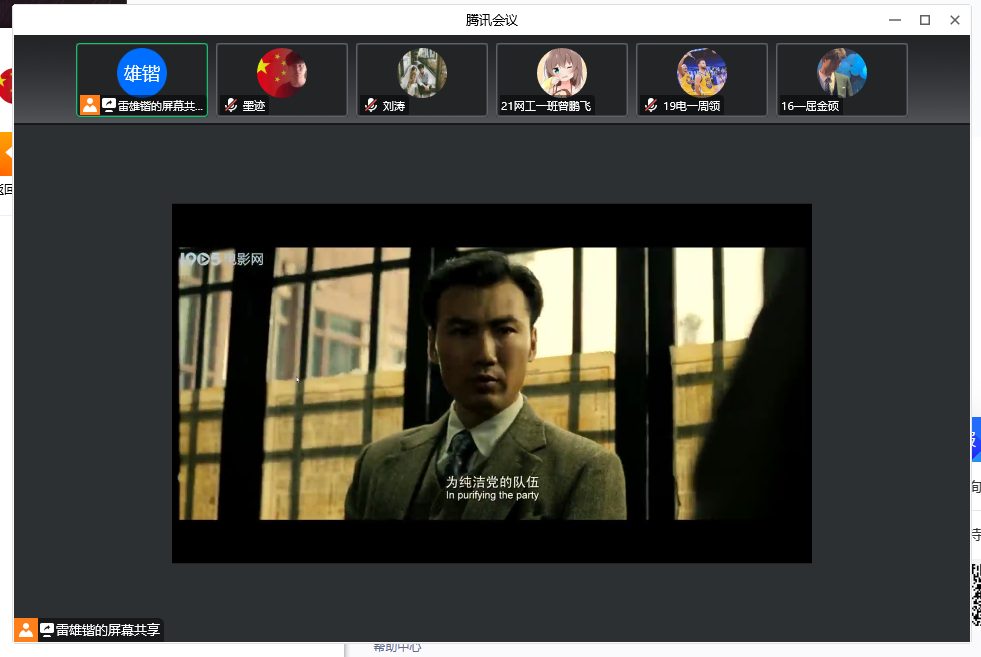Click the muted microphone icon beside 19电一周领
This screenshot has height=657, width=981.
[x=651, y=105]
